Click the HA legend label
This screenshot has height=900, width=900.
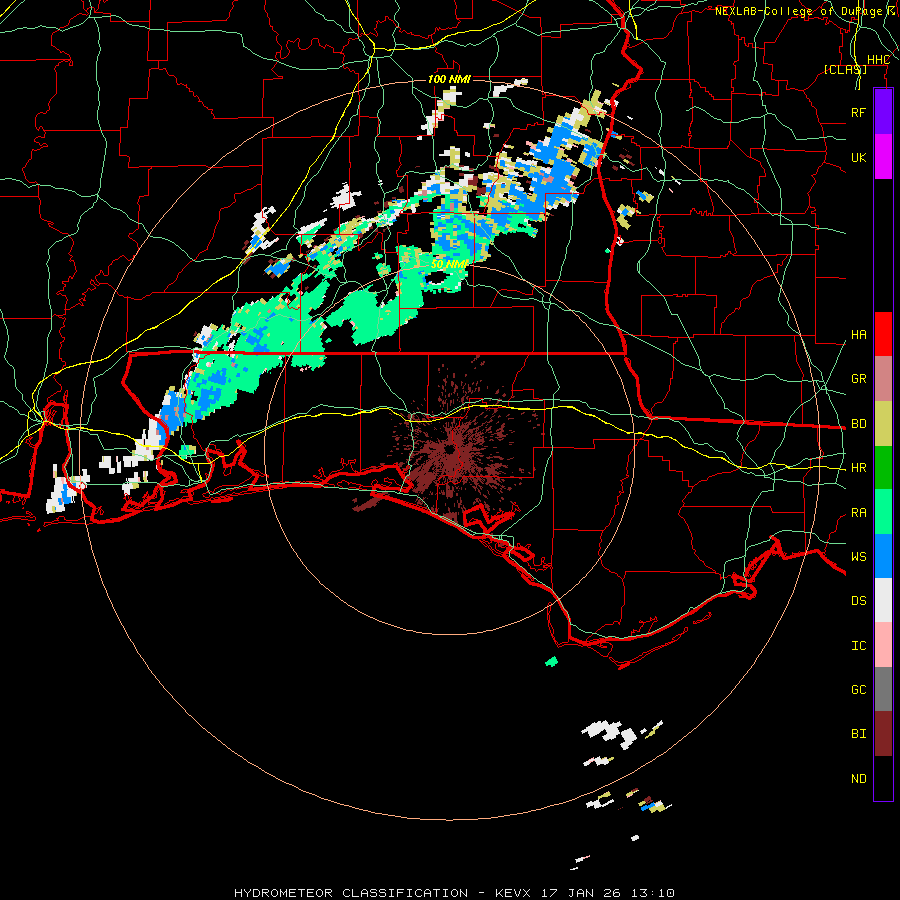tap(858, 335)
